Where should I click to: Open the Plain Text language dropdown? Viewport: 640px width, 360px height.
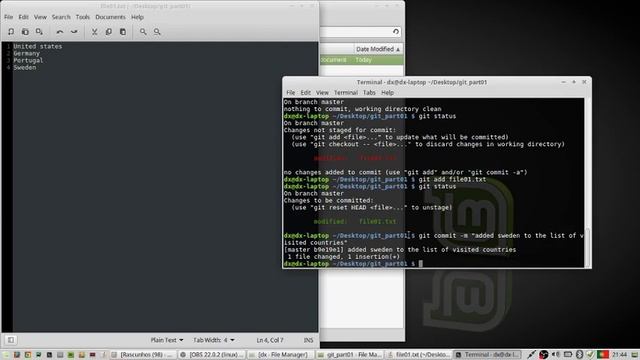pyautogui.click(x=167, y=340)
